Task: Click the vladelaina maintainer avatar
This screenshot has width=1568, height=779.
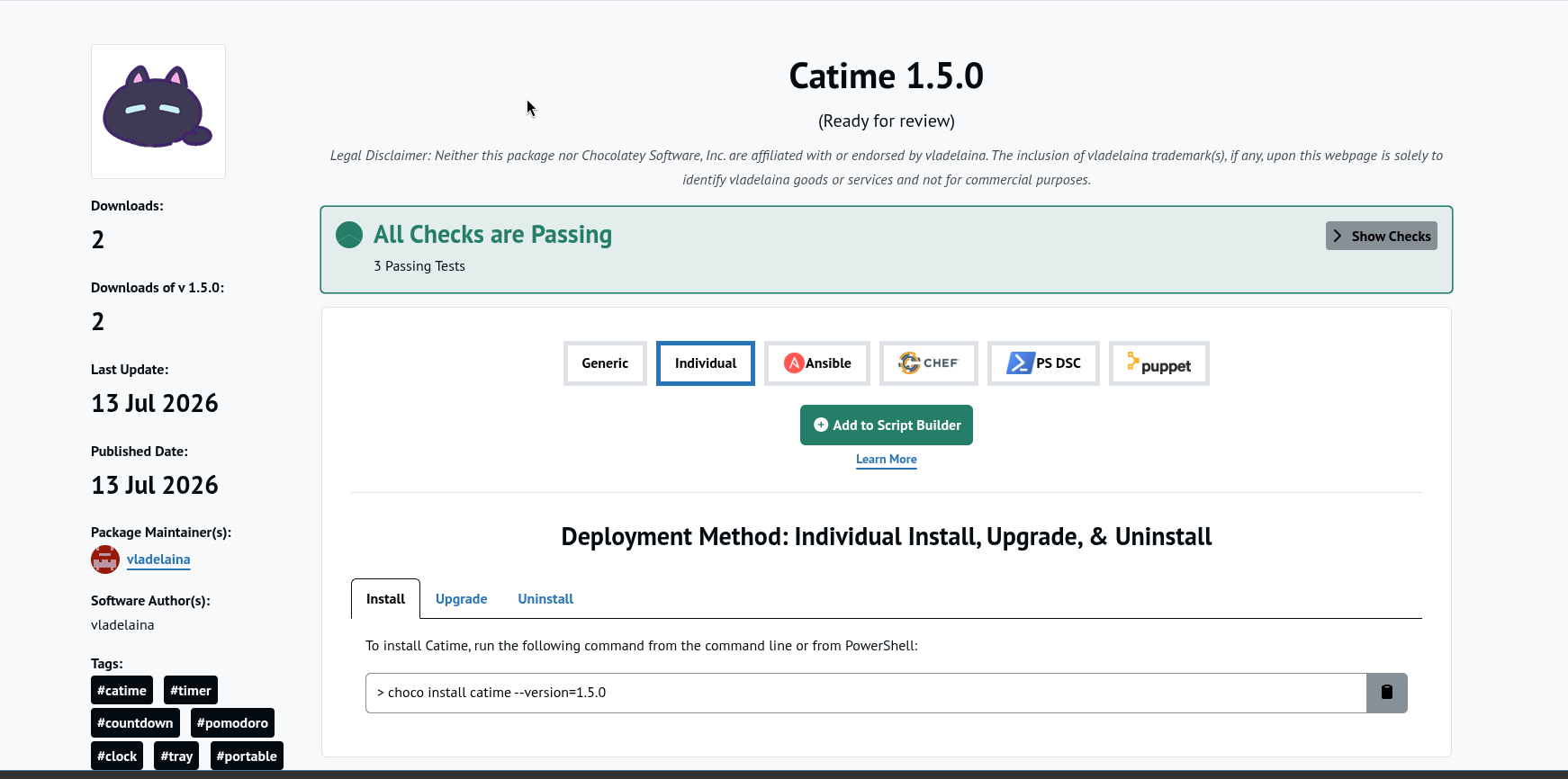Action: pos(105,560)
